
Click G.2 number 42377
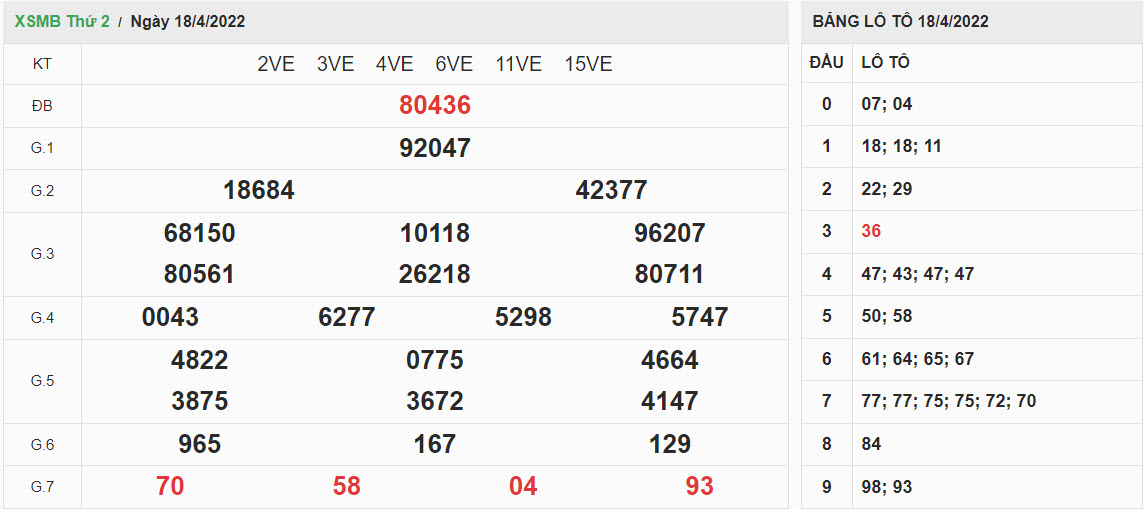[x=611, y=190]
